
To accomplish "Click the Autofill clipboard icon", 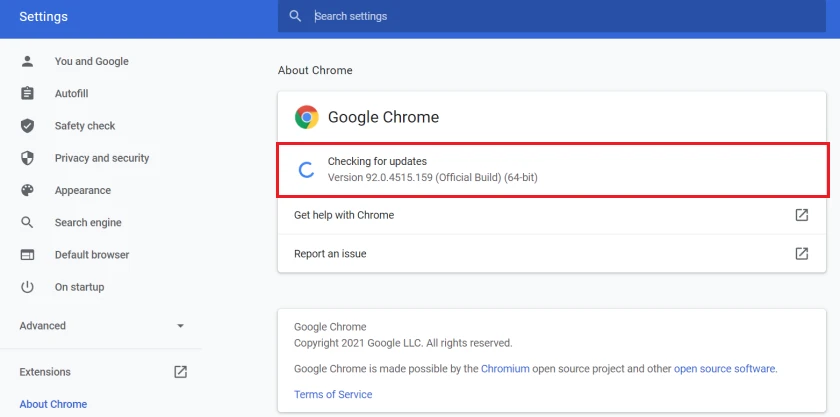I will tap(28, 94).
